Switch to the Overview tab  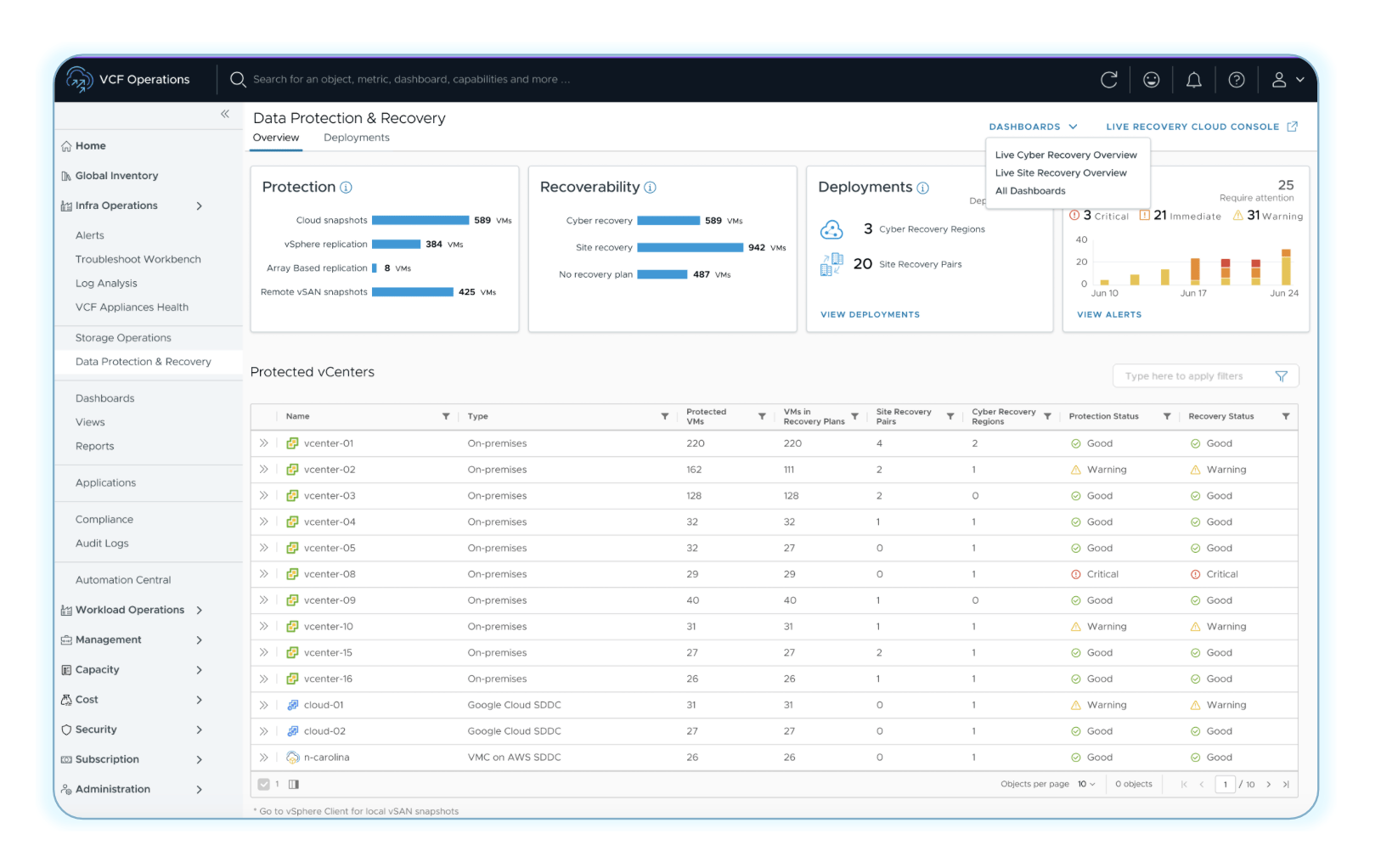pos(276,138)
